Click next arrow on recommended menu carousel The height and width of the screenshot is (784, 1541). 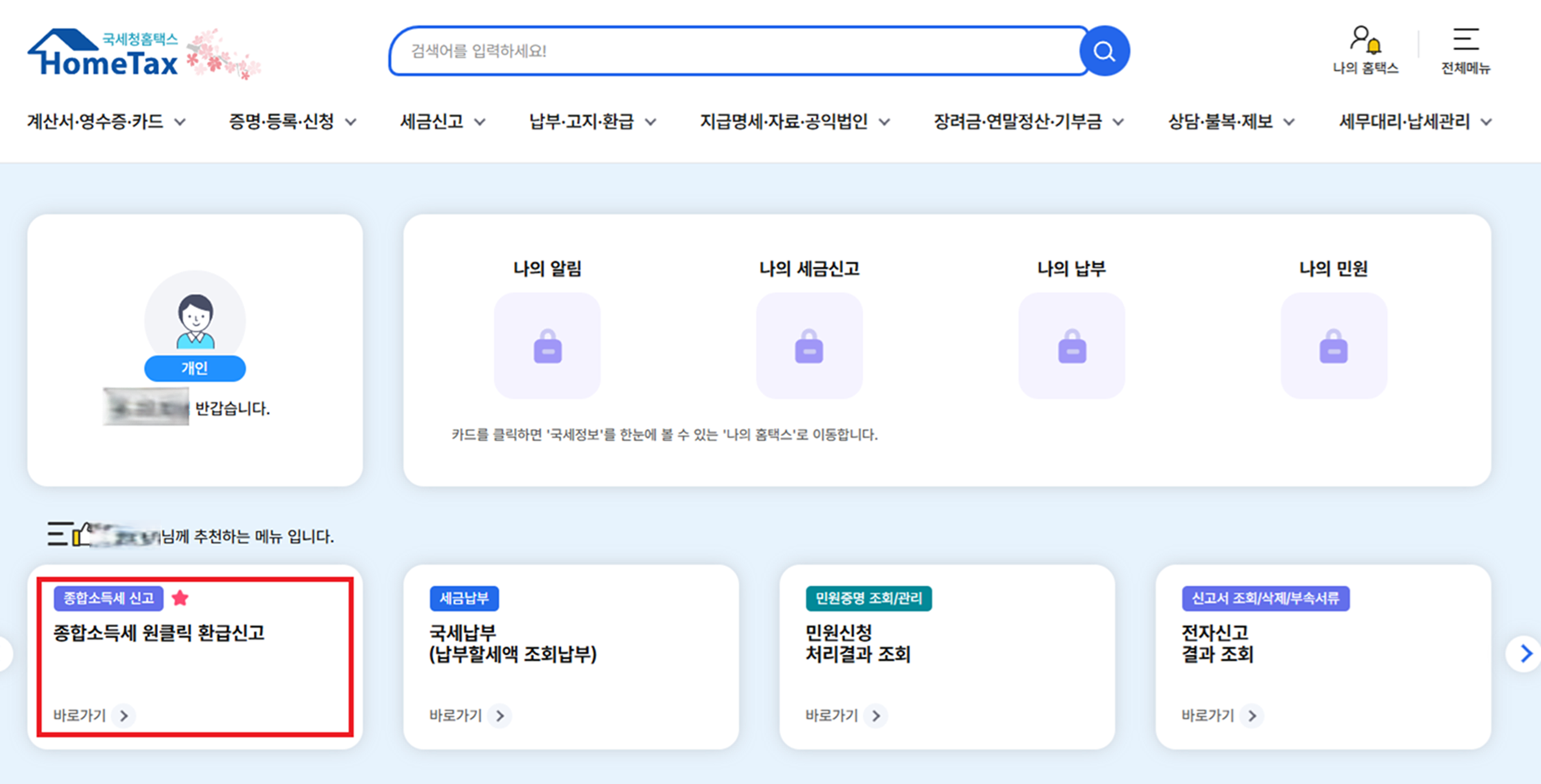click(1524, 653)
